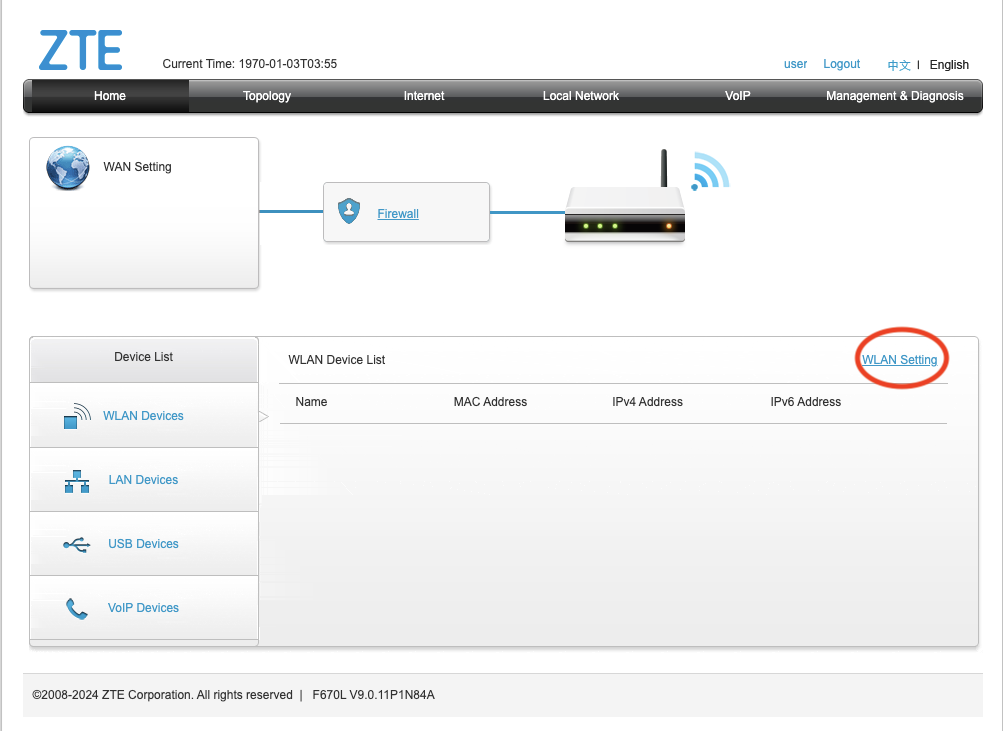Select the LAN Devices network icon
Image resolution: width=1003 pixels, height=731 pixels.
pos(75,479)
